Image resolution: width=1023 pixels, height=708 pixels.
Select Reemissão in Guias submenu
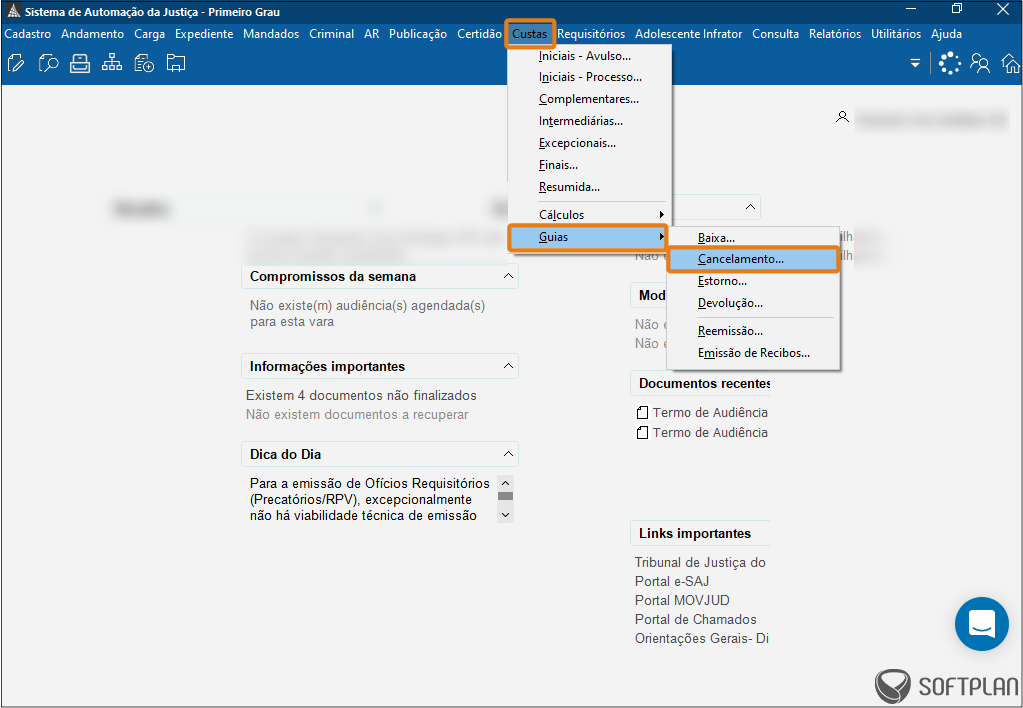coord(753,331)
